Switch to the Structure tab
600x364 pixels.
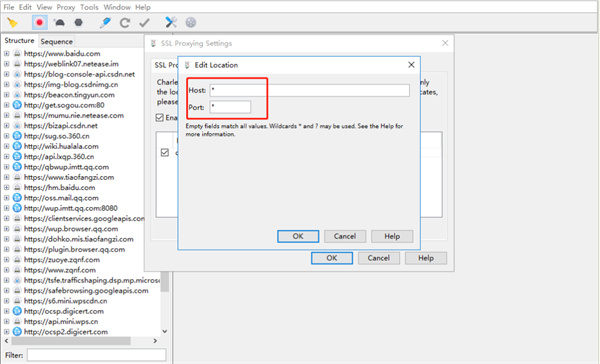coord(19,41)
